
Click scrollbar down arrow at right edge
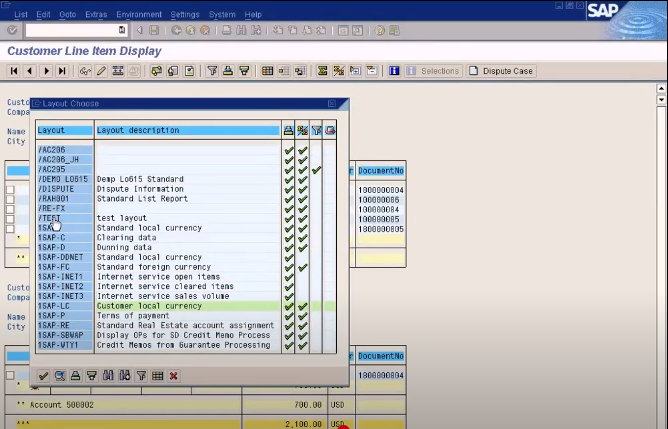[661, 100]
